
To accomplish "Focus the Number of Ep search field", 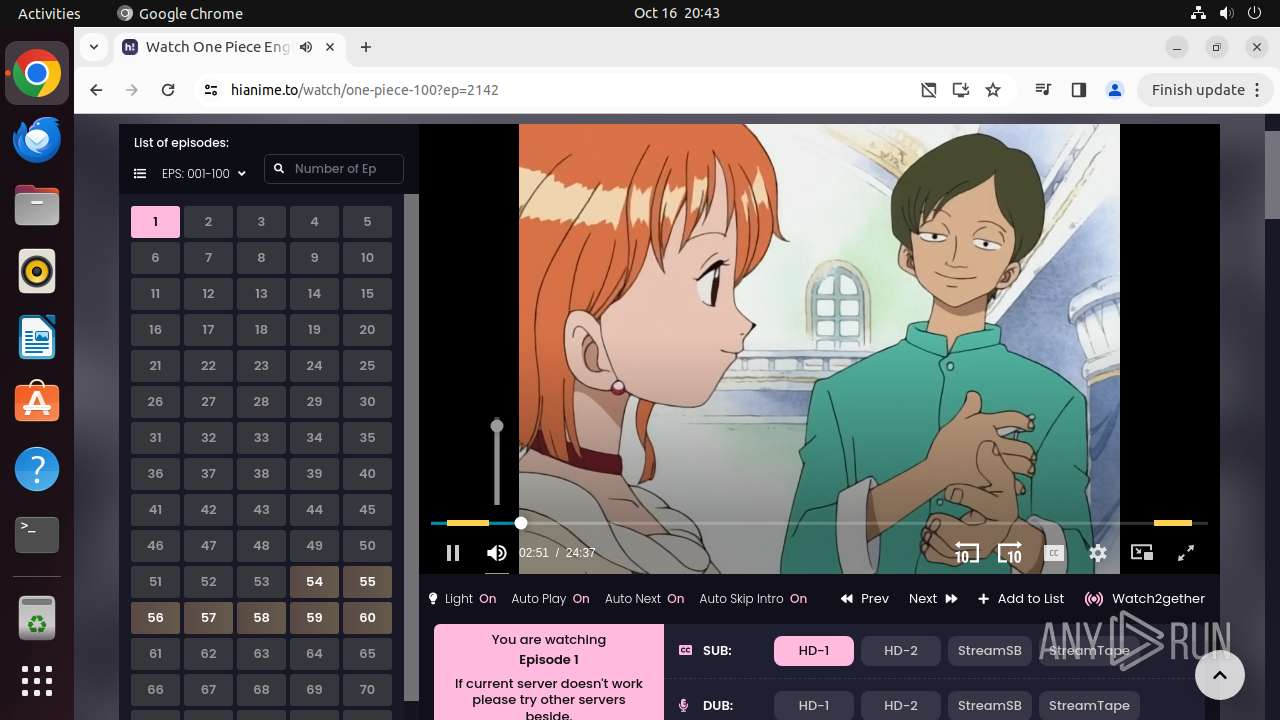I will 334,169.
